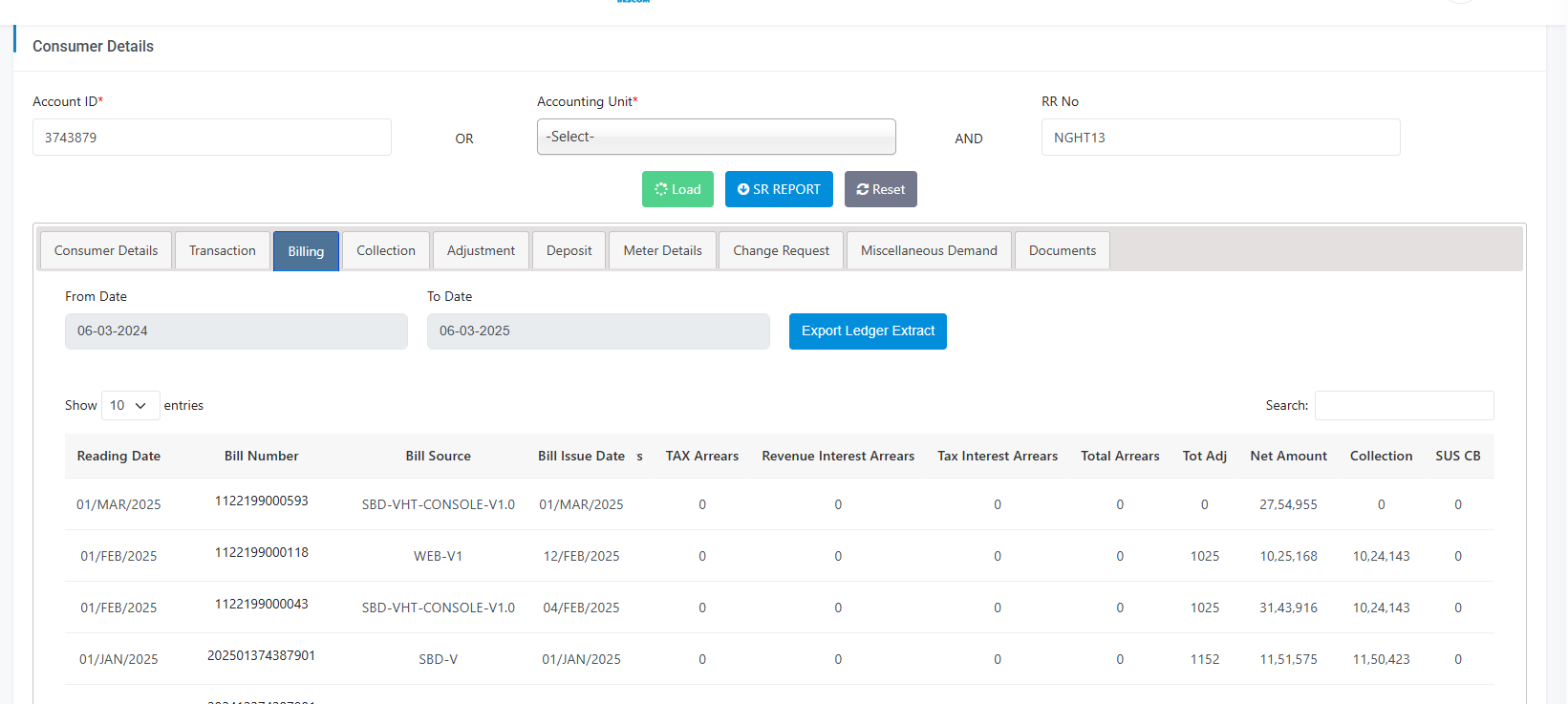This screenshot has height=704, width=1568.
Task: Click bill issue date 04/FEB/2025
Action: pyautogui.click(x=581, y=608)
